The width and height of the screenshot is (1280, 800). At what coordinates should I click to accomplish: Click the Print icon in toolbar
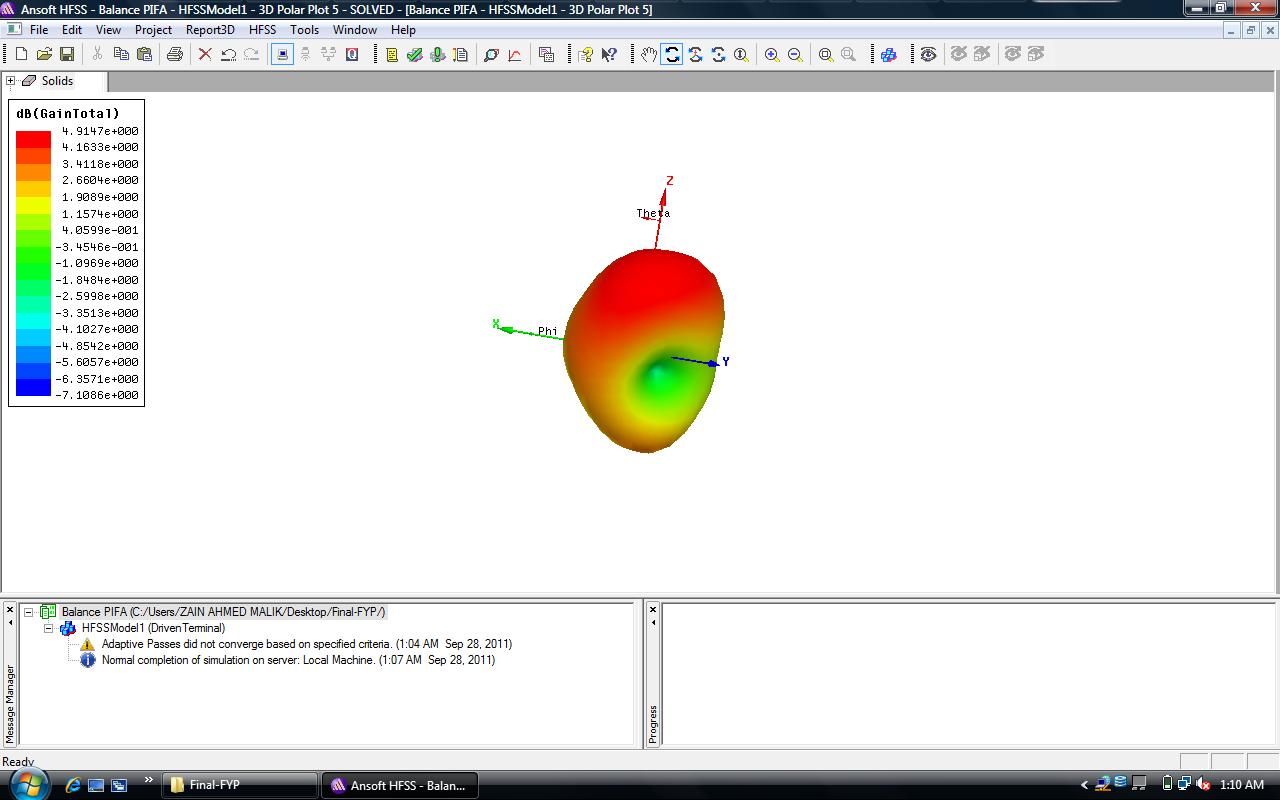175,54
